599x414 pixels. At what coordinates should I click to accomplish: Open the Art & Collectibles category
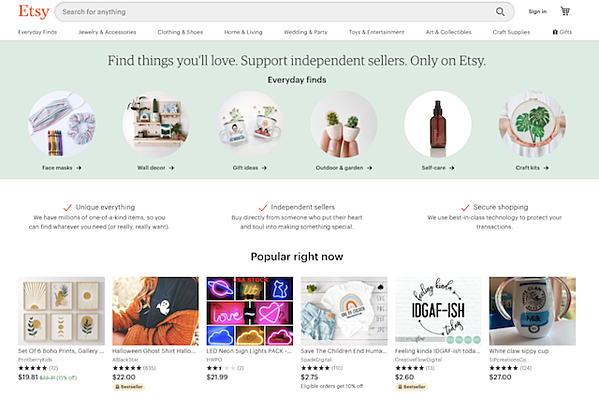pos(448,32)
